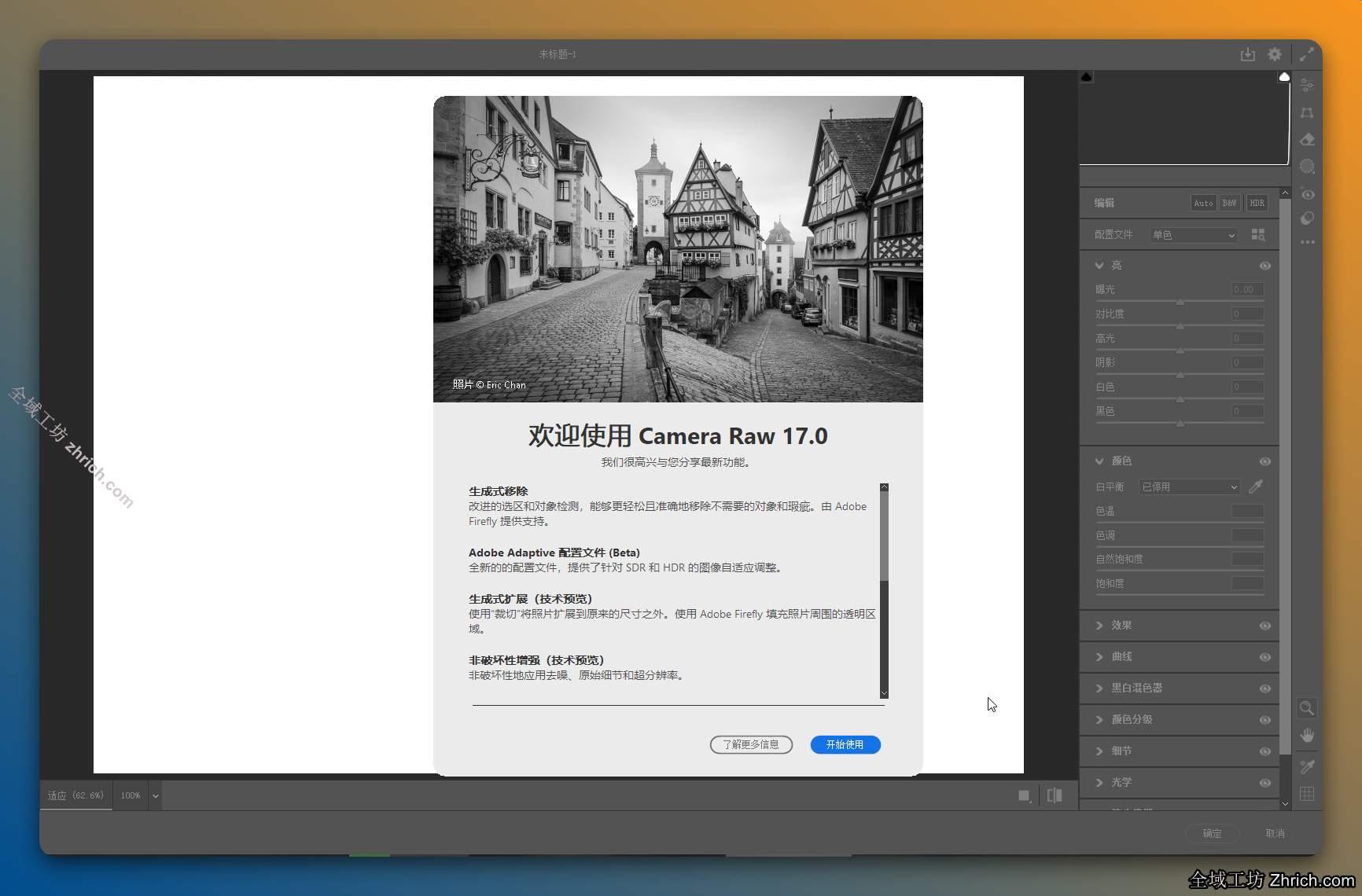Click the 曝光 slider handle
Image resolution: width=1362 pixels, height=896 pixels.
[1180, 302]
